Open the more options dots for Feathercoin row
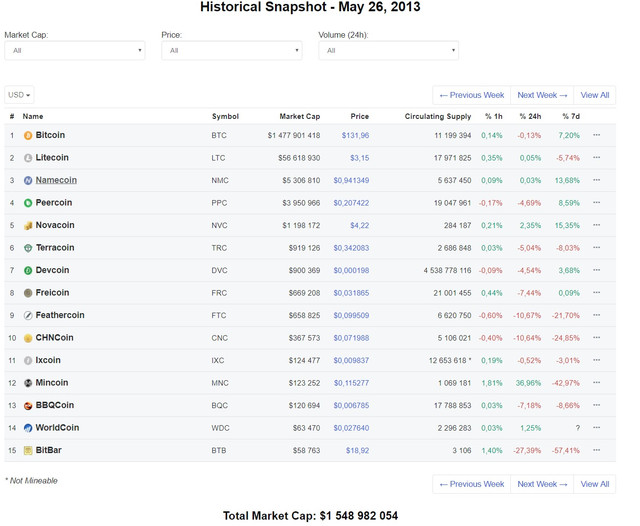Screen dimensions: 640x526 (596, 315)
